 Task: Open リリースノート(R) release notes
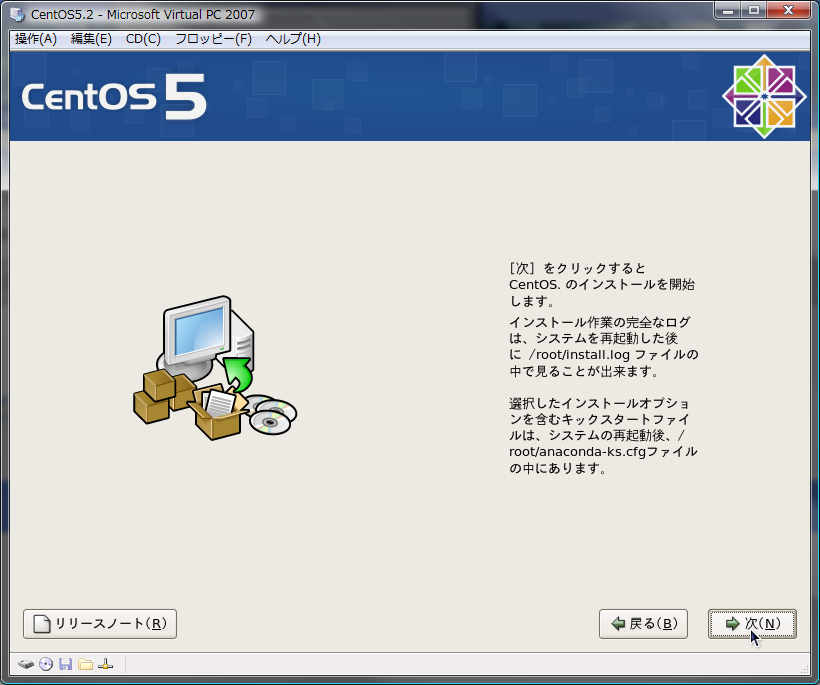100,624
